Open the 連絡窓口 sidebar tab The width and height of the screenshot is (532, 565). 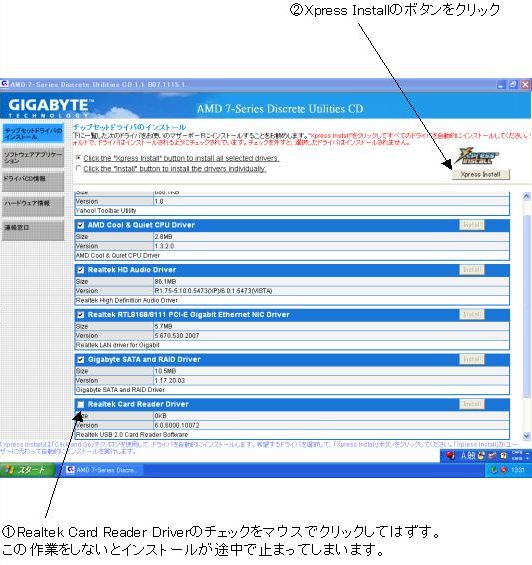(33, 231)
